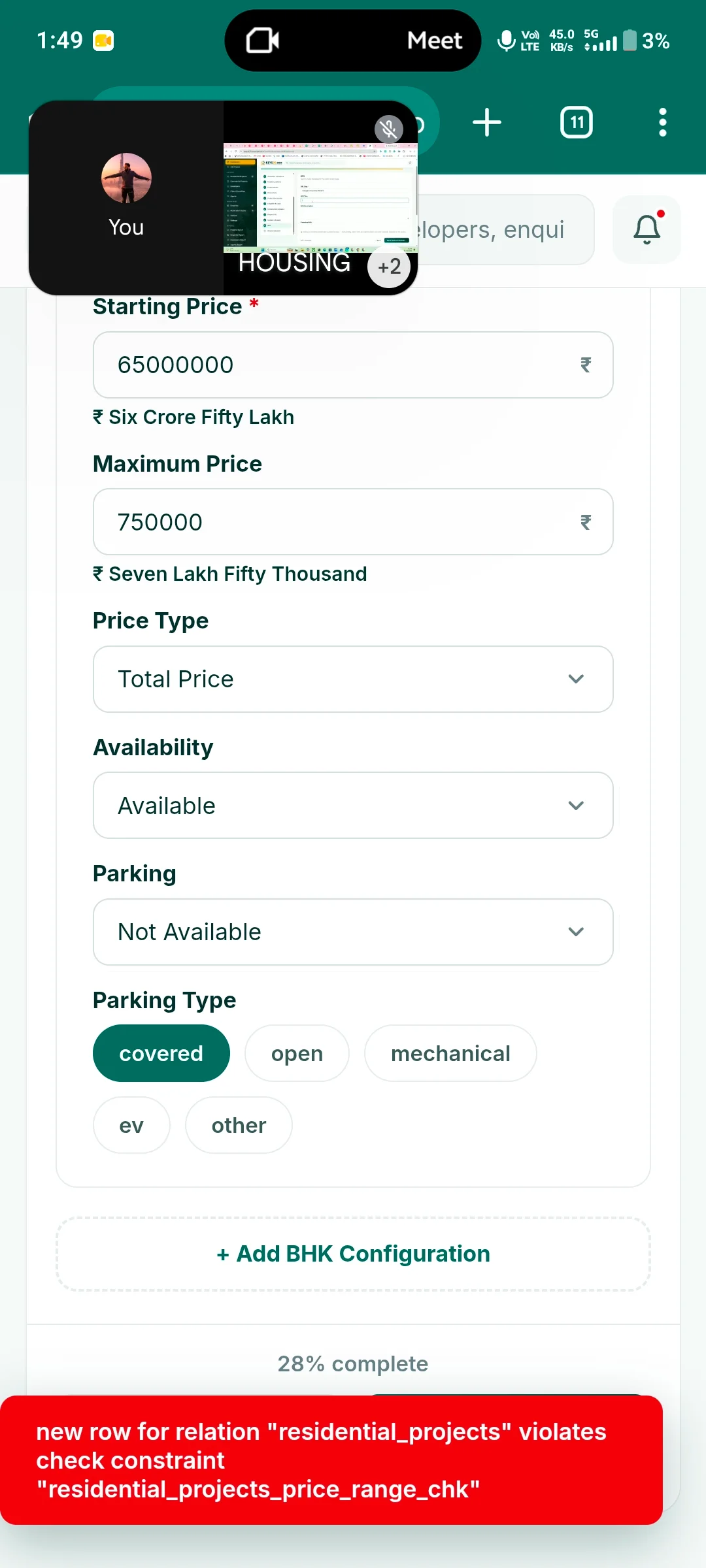Open the browser three-dot overflow menu
Viewport: 706px width, 1568px height.
pyautogui.click(x=663, y=122)
